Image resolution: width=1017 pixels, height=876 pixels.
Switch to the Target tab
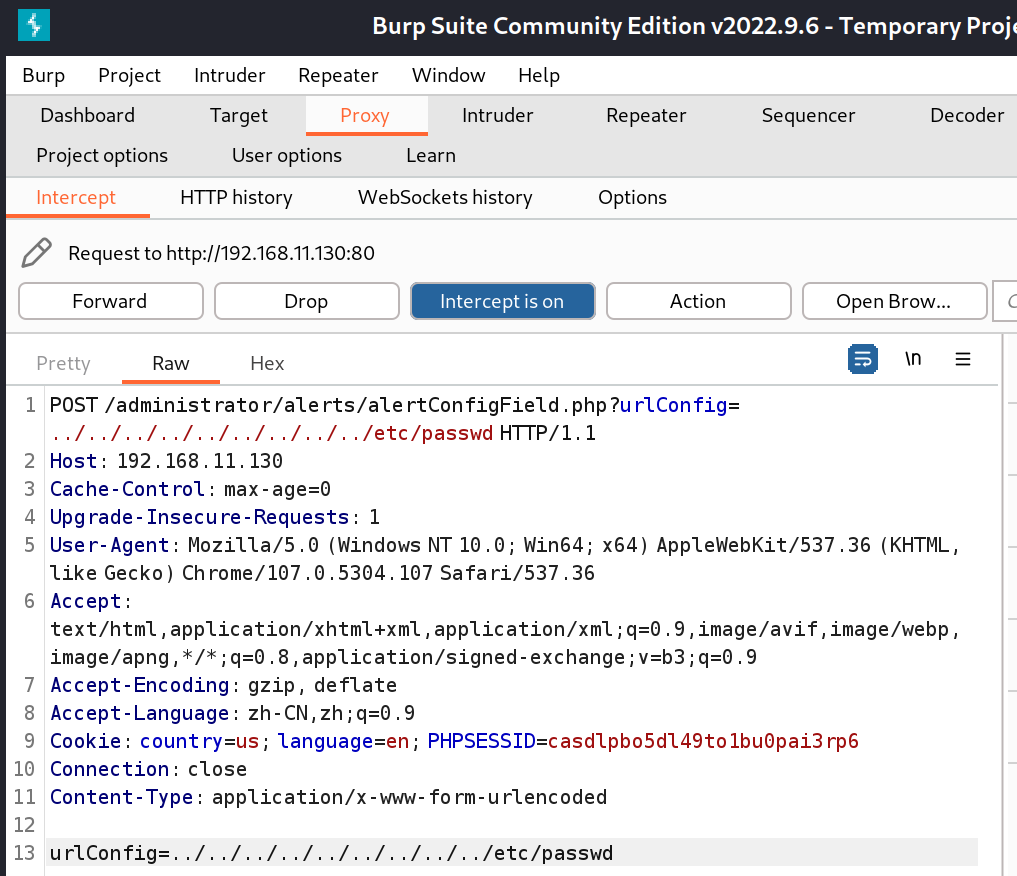tap(239, 115)
